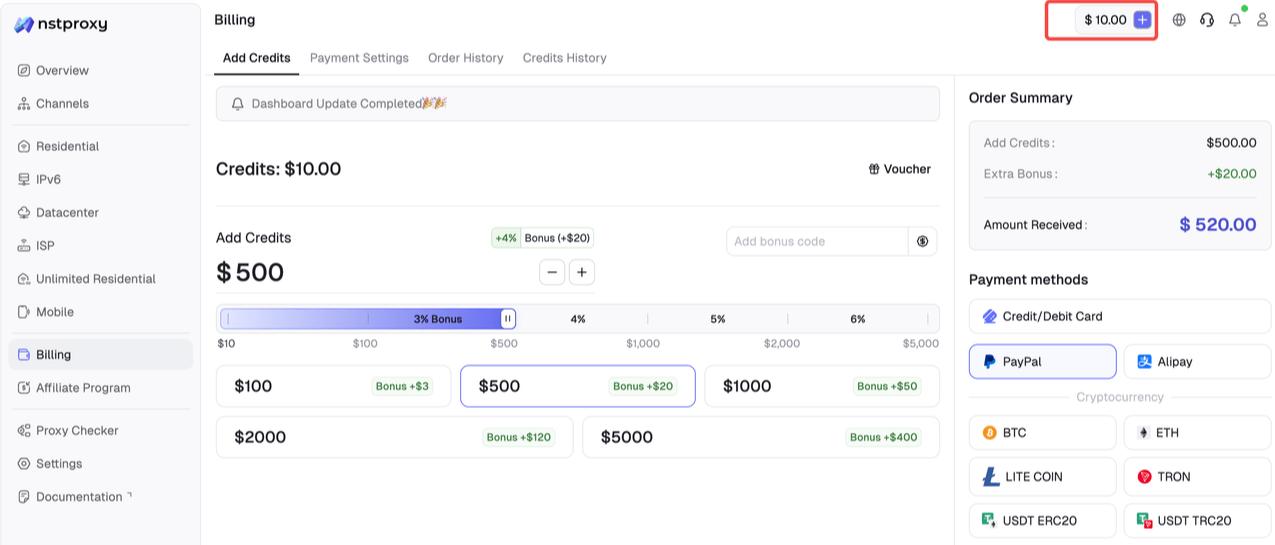The width and height of the screenshot is (1275, 545).
Task: Click the 6% segment on bonus slider
Action: point(858,319)
